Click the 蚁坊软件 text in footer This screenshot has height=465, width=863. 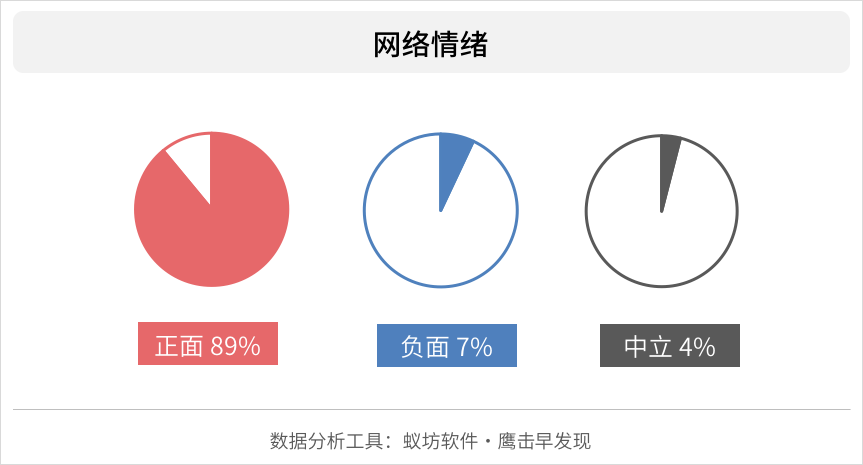pyautogui.click(x=440, y=441)
